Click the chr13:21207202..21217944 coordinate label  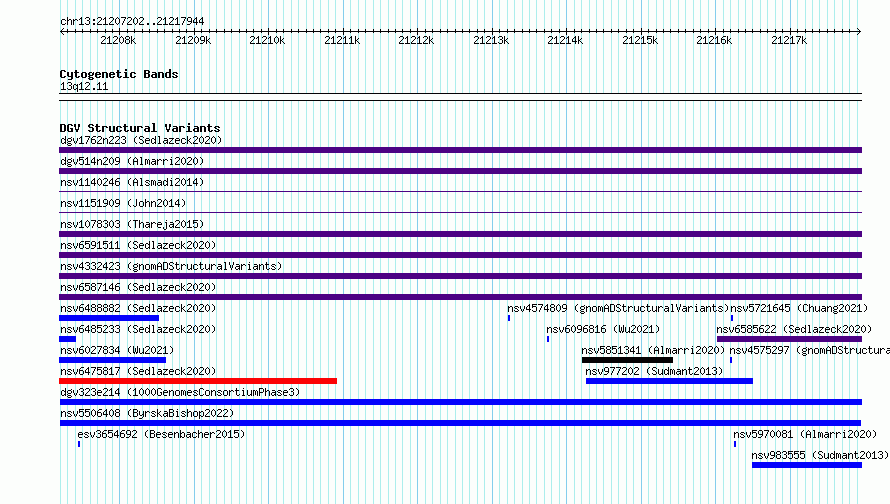tap(132, 21)
